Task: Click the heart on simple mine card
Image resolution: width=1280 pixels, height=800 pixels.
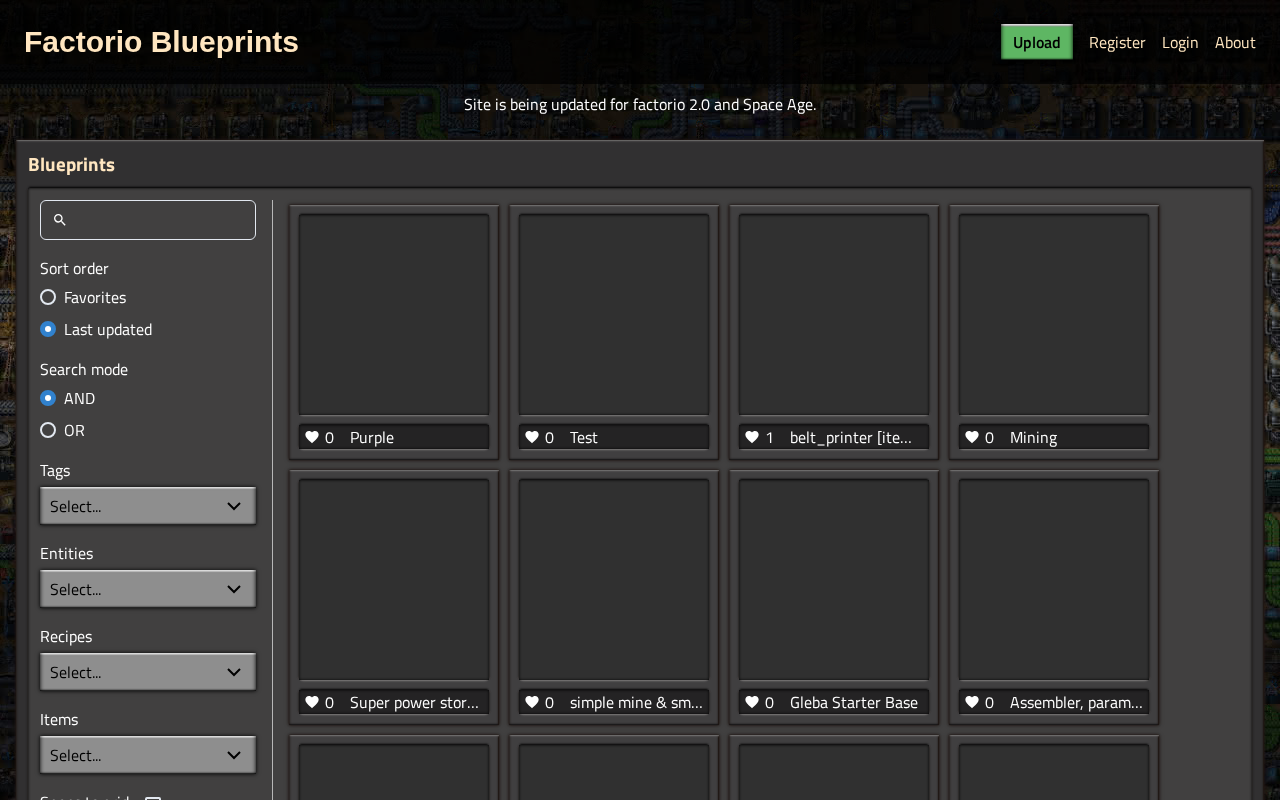Action: 532,702
